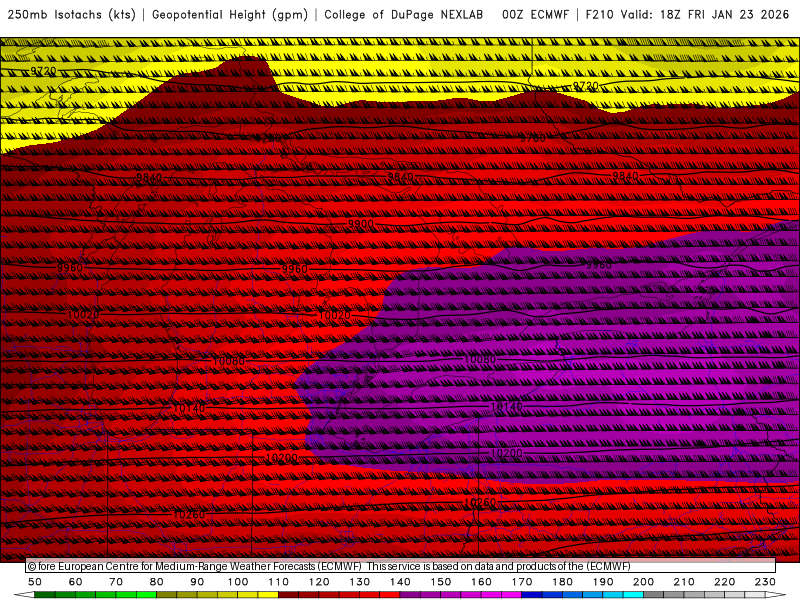Click the 10140 contour label inside purple area
Screen dimensions: 800x600
[x=507, y=407]
